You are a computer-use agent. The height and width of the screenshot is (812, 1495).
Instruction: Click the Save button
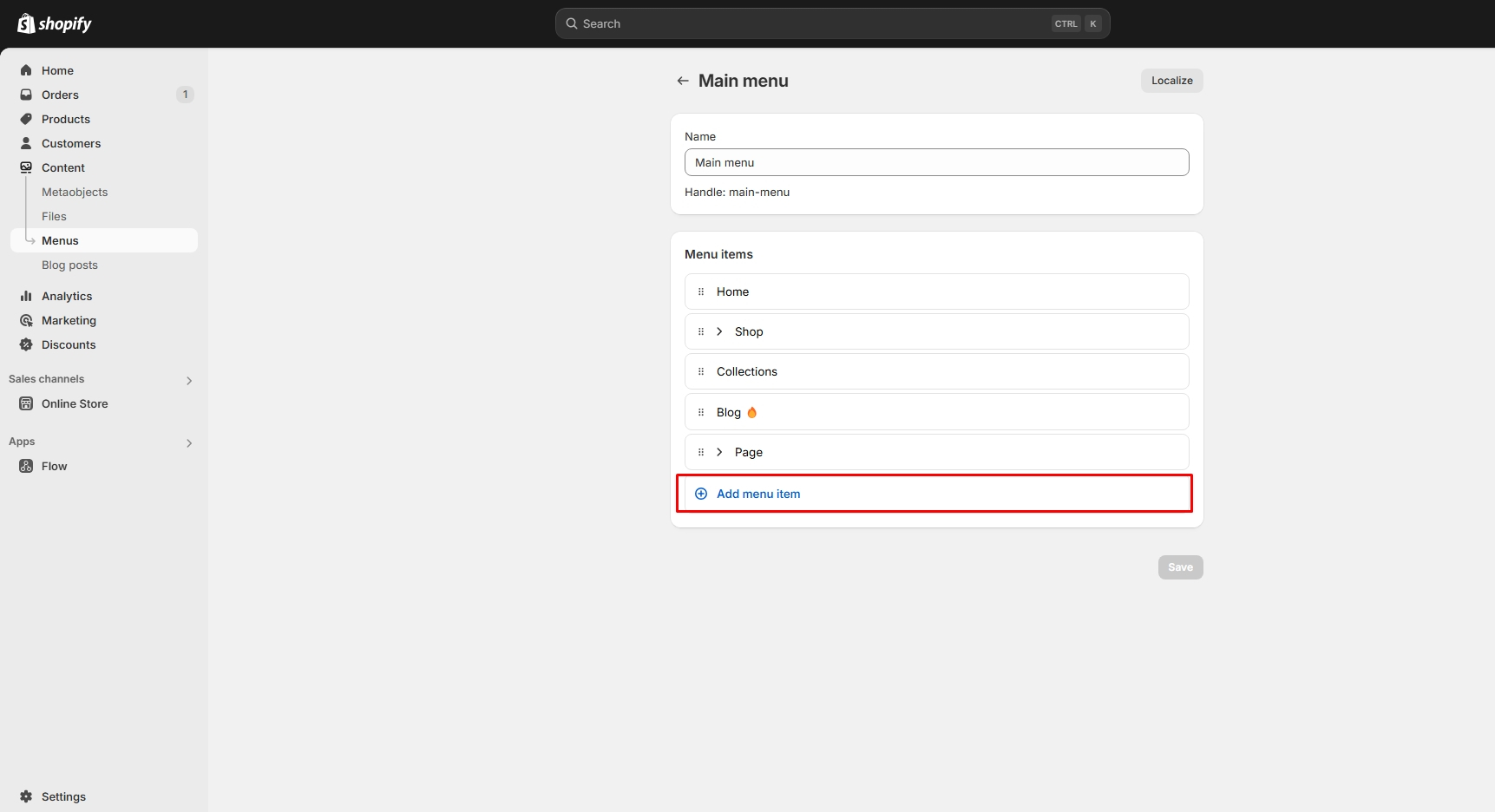click(x=1180, y=567)
